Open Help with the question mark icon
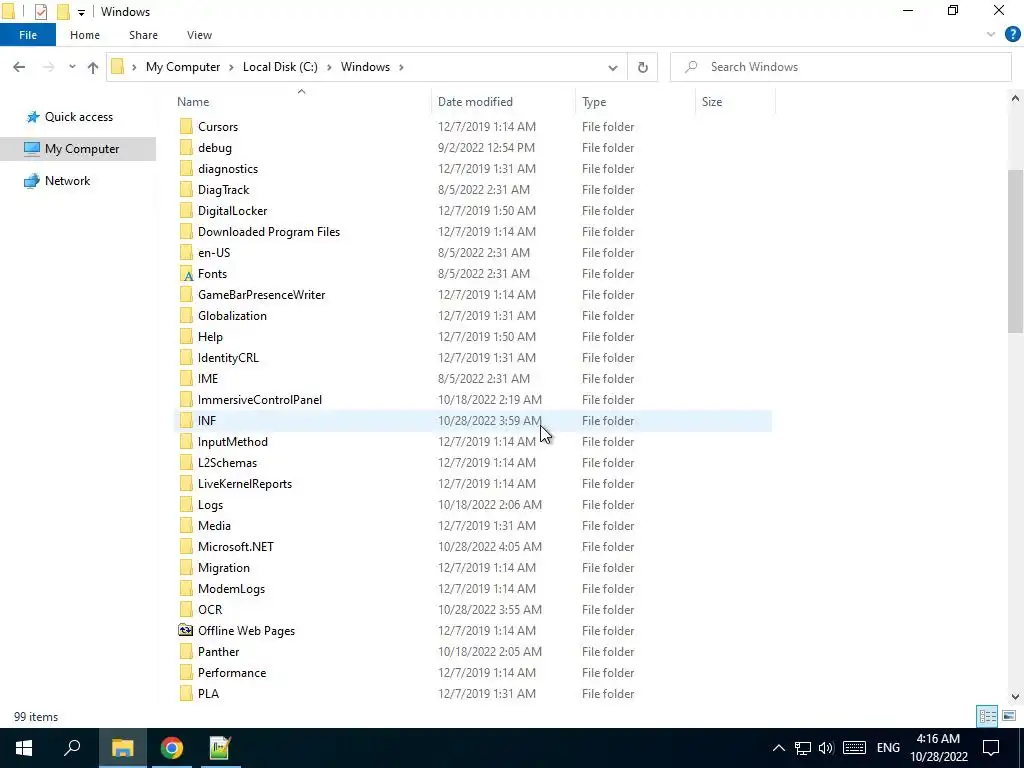Screen dimensions: 1024x768 1012,35
